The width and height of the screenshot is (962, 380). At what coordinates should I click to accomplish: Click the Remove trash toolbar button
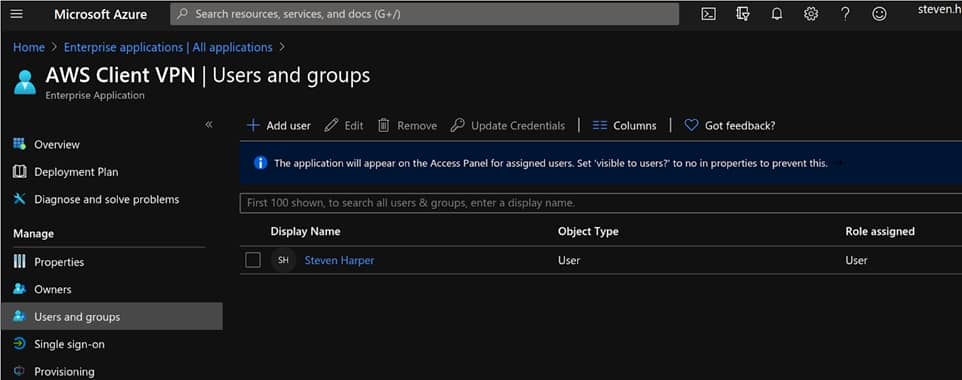407,125
